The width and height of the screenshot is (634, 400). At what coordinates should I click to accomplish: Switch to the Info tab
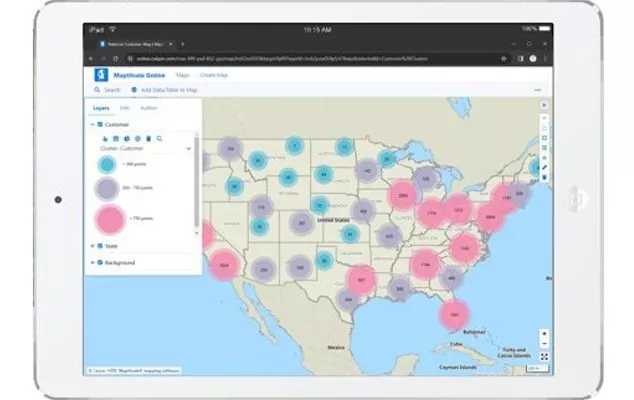124,107
